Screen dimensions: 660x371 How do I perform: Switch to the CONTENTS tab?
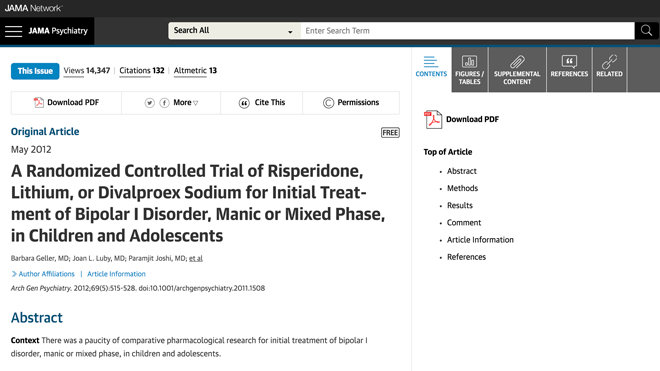click(x=431, y=69)
